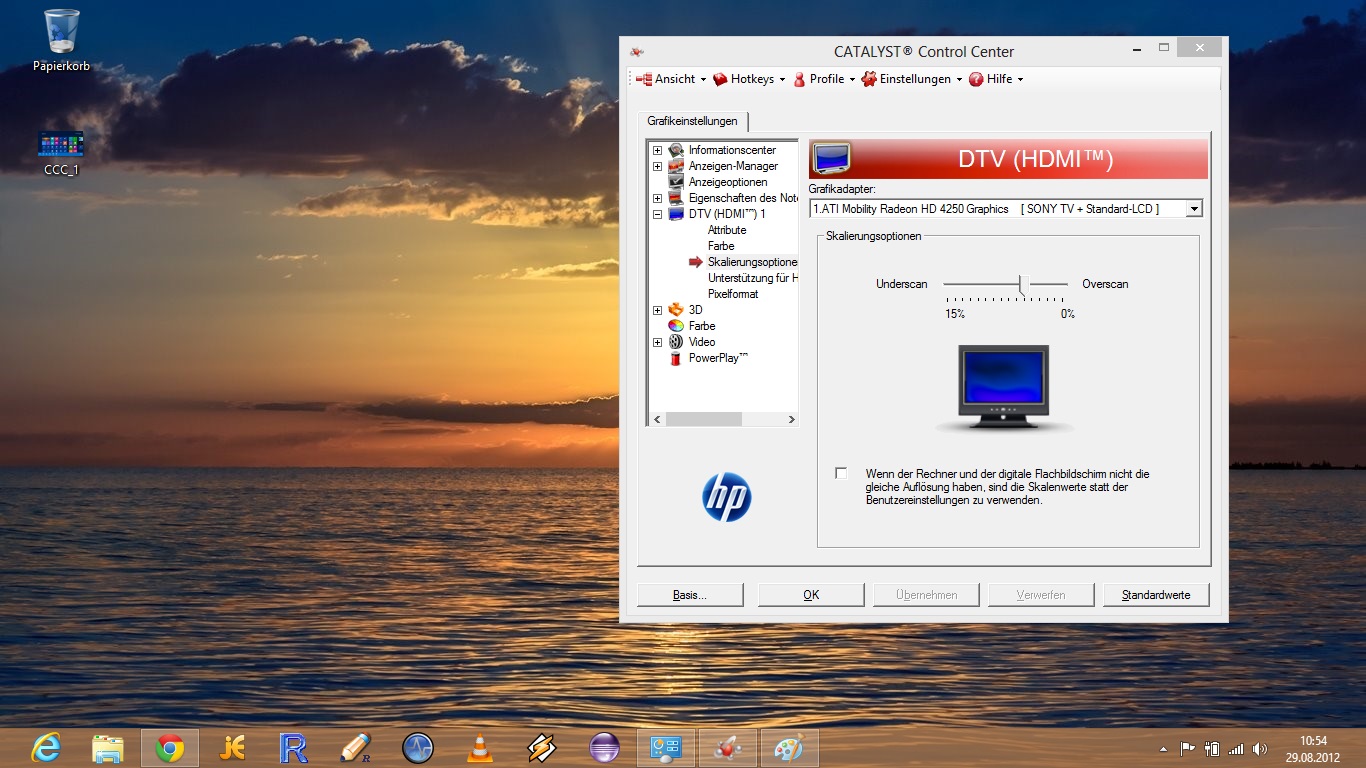This screenshot has height=768, width=1366.
Task: Click the Catalyst window title-bar icon
Action: pyautogui.click(x=637, y=51)
